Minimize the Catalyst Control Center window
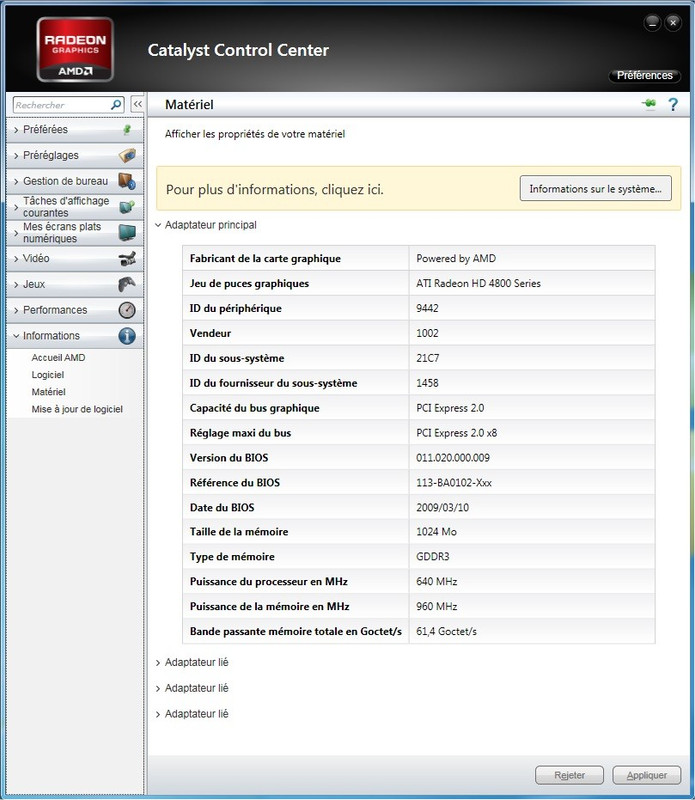Screen dimensions: 695x800 (652, 22)
